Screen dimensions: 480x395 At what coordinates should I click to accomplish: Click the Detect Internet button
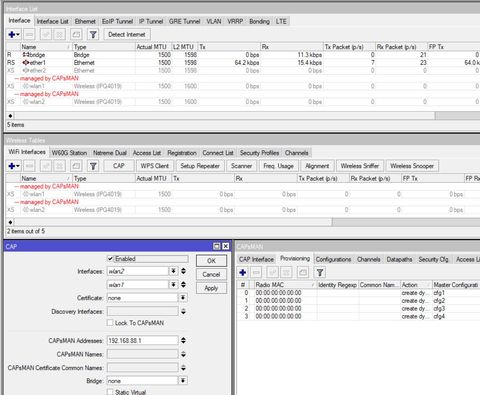click(127, 34)
